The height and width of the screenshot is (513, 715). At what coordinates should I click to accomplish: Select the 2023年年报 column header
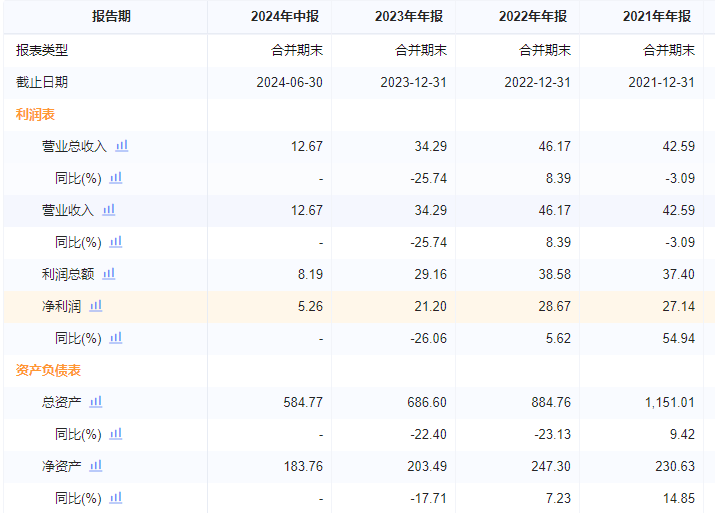pyautogui.click(x=410, y=17)
